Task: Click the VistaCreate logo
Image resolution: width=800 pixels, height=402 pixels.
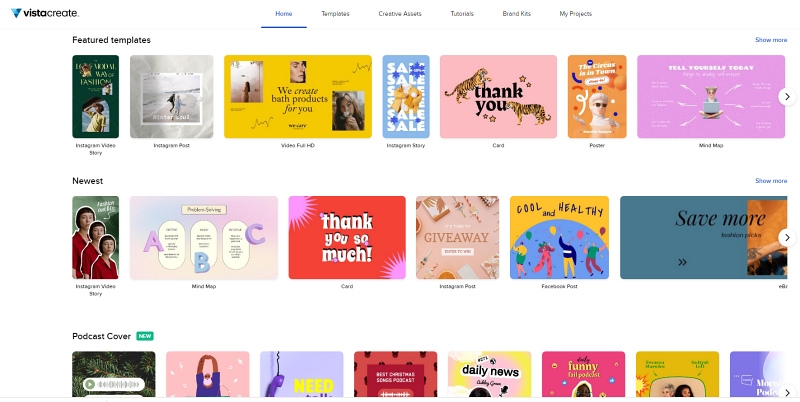Action: click(45, 13)
